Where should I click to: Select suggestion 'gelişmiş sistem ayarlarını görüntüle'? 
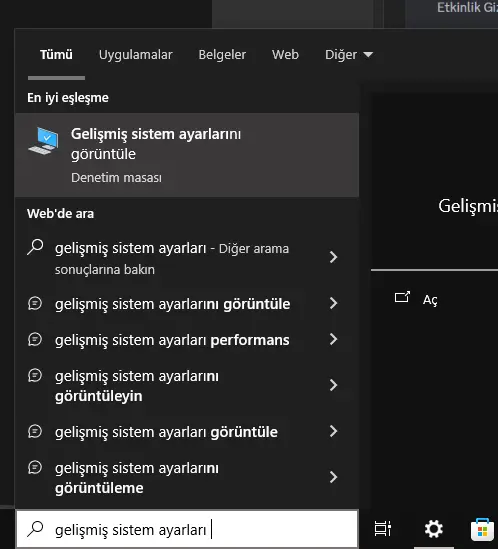pyautogui.click(x=187, y=304)
